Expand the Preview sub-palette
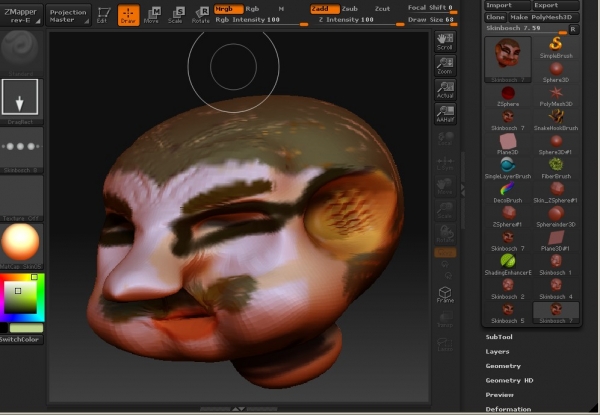This screenshot has width=600, height=415. click(x=499, y=395)
